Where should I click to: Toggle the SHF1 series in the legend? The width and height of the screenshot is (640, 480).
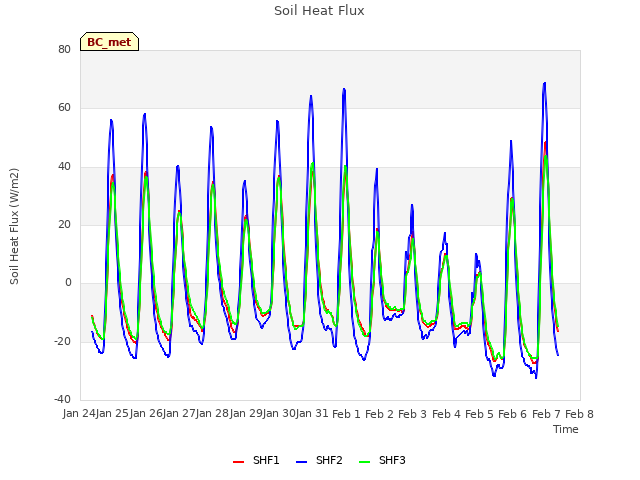click(x=256, y=461)
